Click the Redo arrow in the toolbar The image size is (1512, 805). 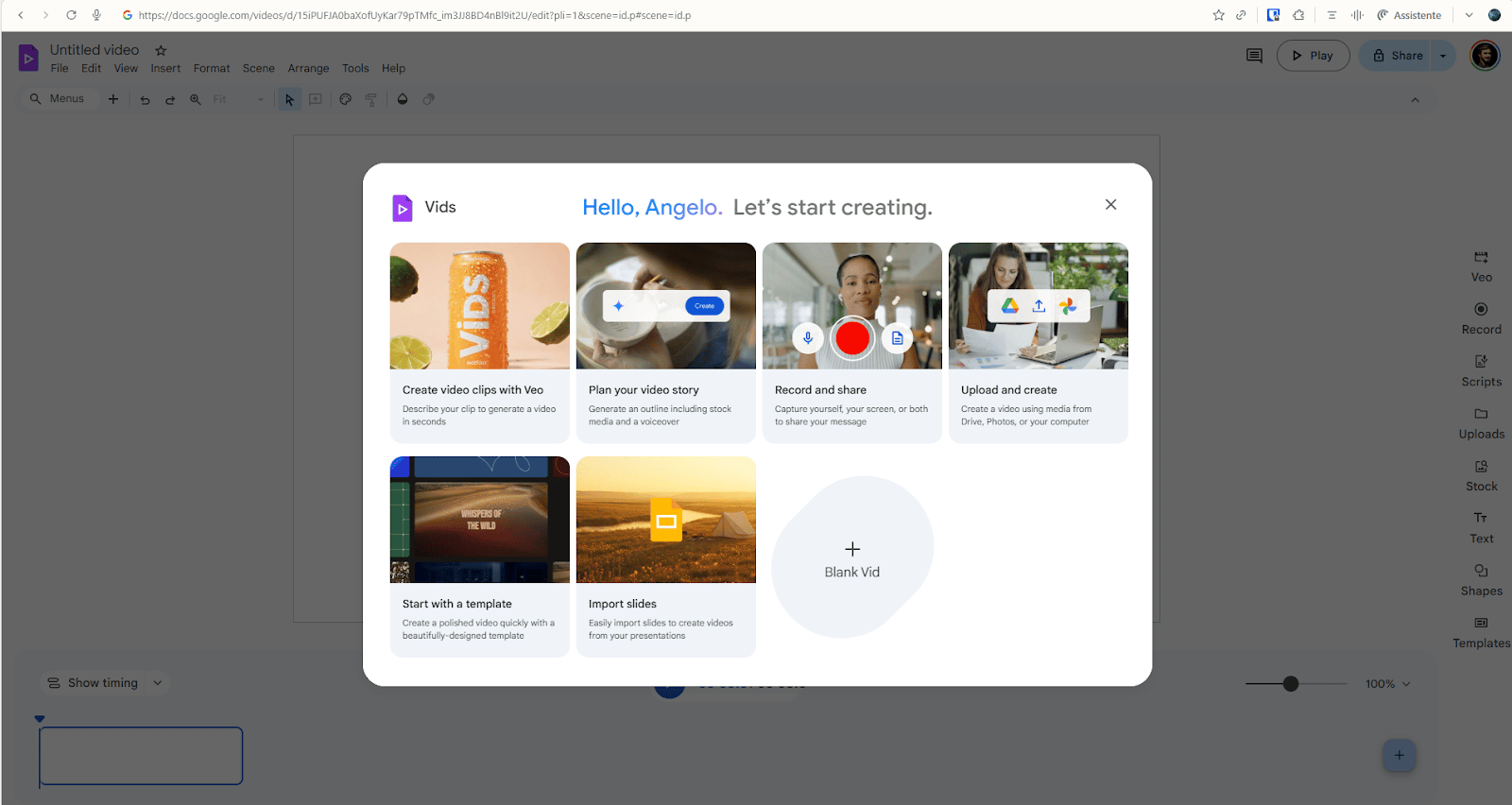point(170,99)
